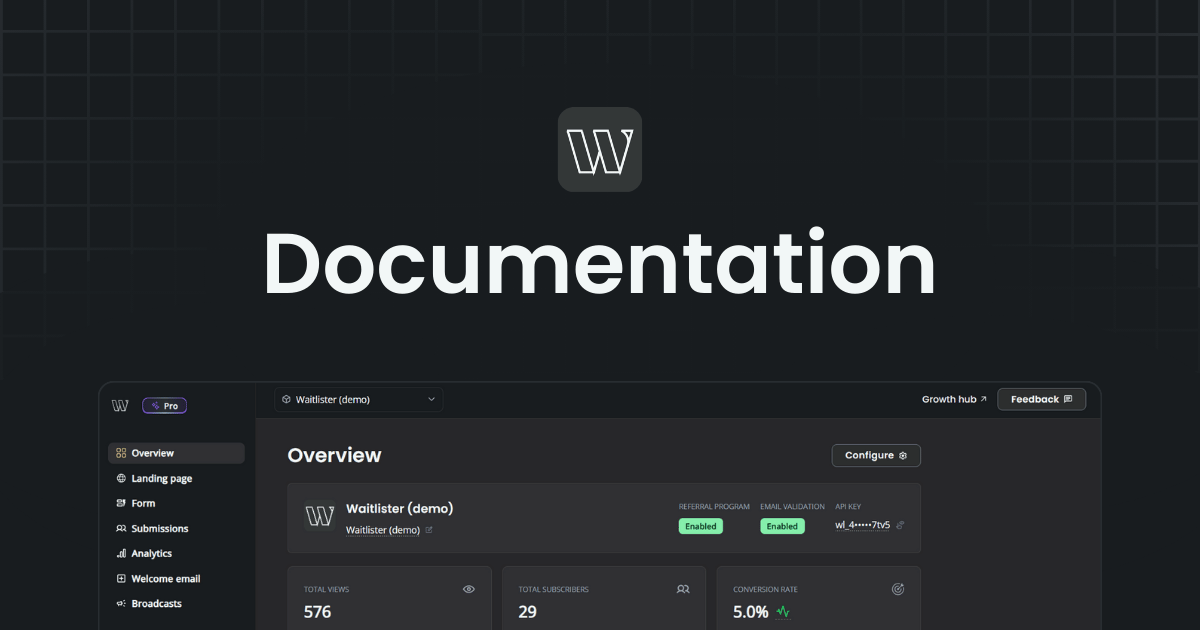This screenshot has width=1200, height=630.
Task: Select Welcome email in the sidebar
Action: coord(176,578)
